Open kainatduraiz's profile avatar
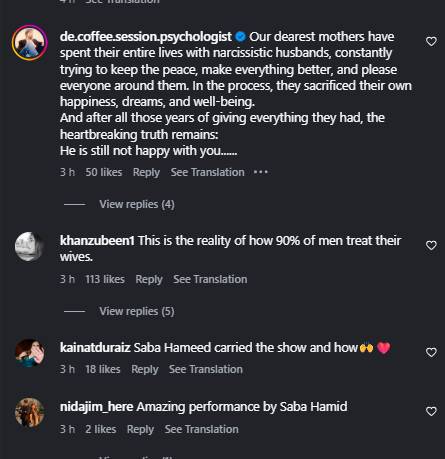Screen dimensions: 445x459 (30, 353)
